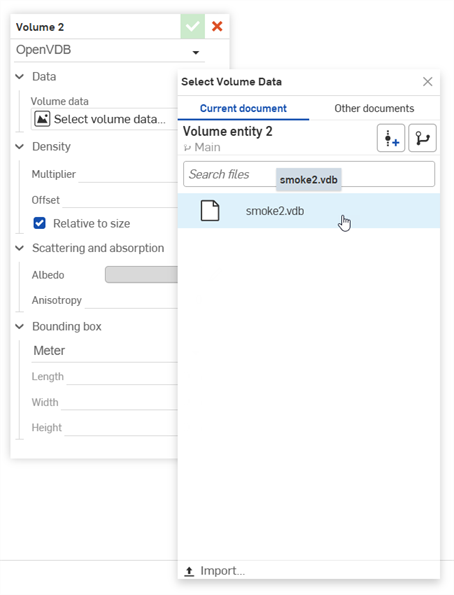
Task: Confirm Volume 2 with green checkmark
Action: pyautogui.click(x=192, y=27)
